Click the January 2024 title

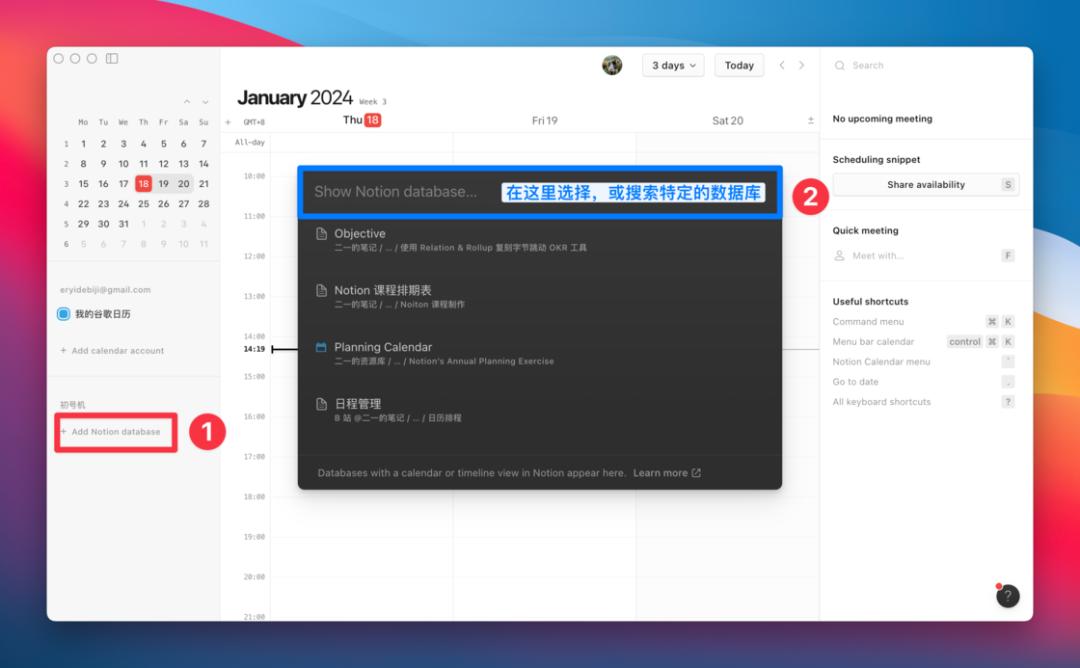pyautogui.click(x=295, y=98)
